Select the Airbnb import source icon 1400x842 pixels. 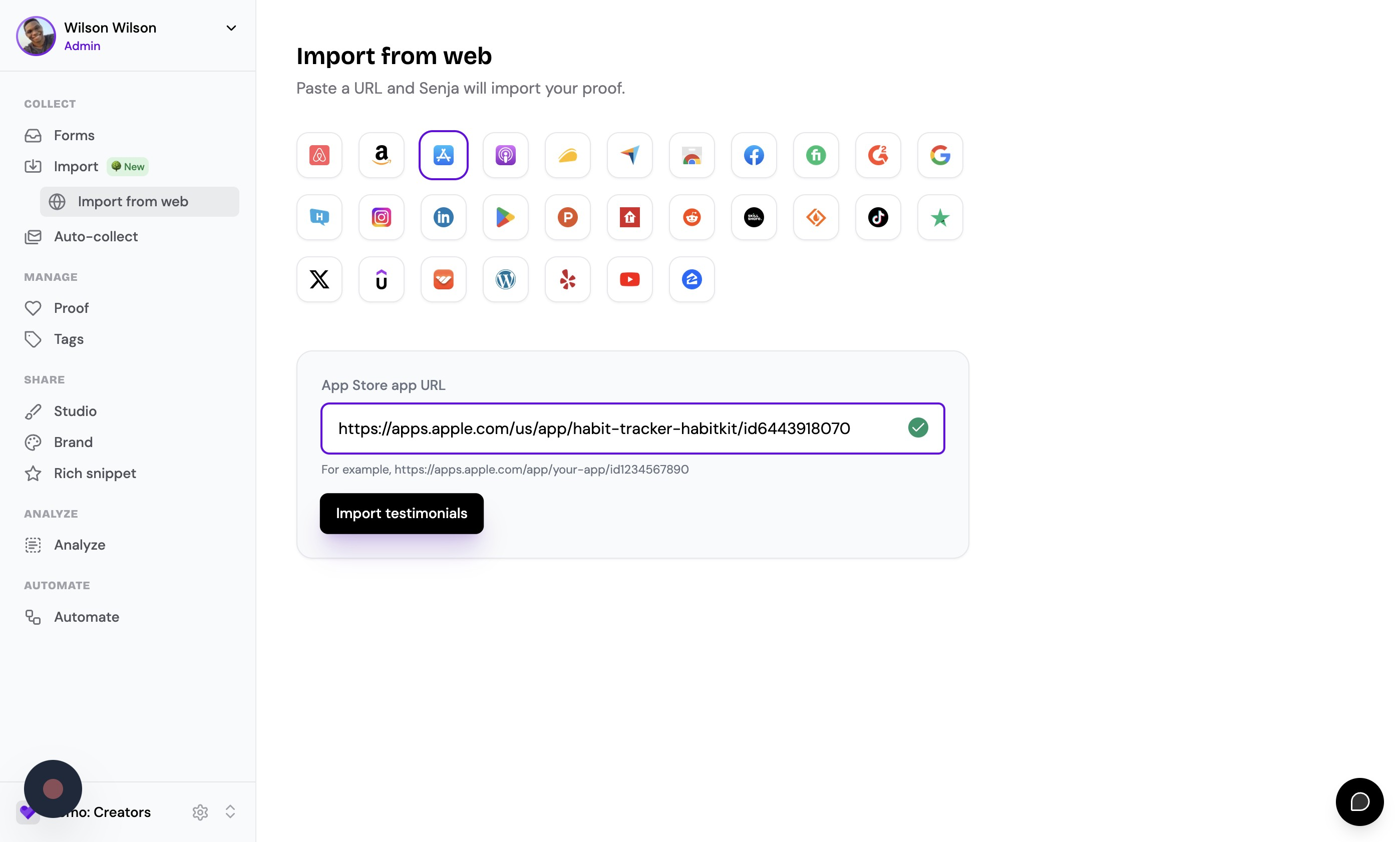click(319, 155)
